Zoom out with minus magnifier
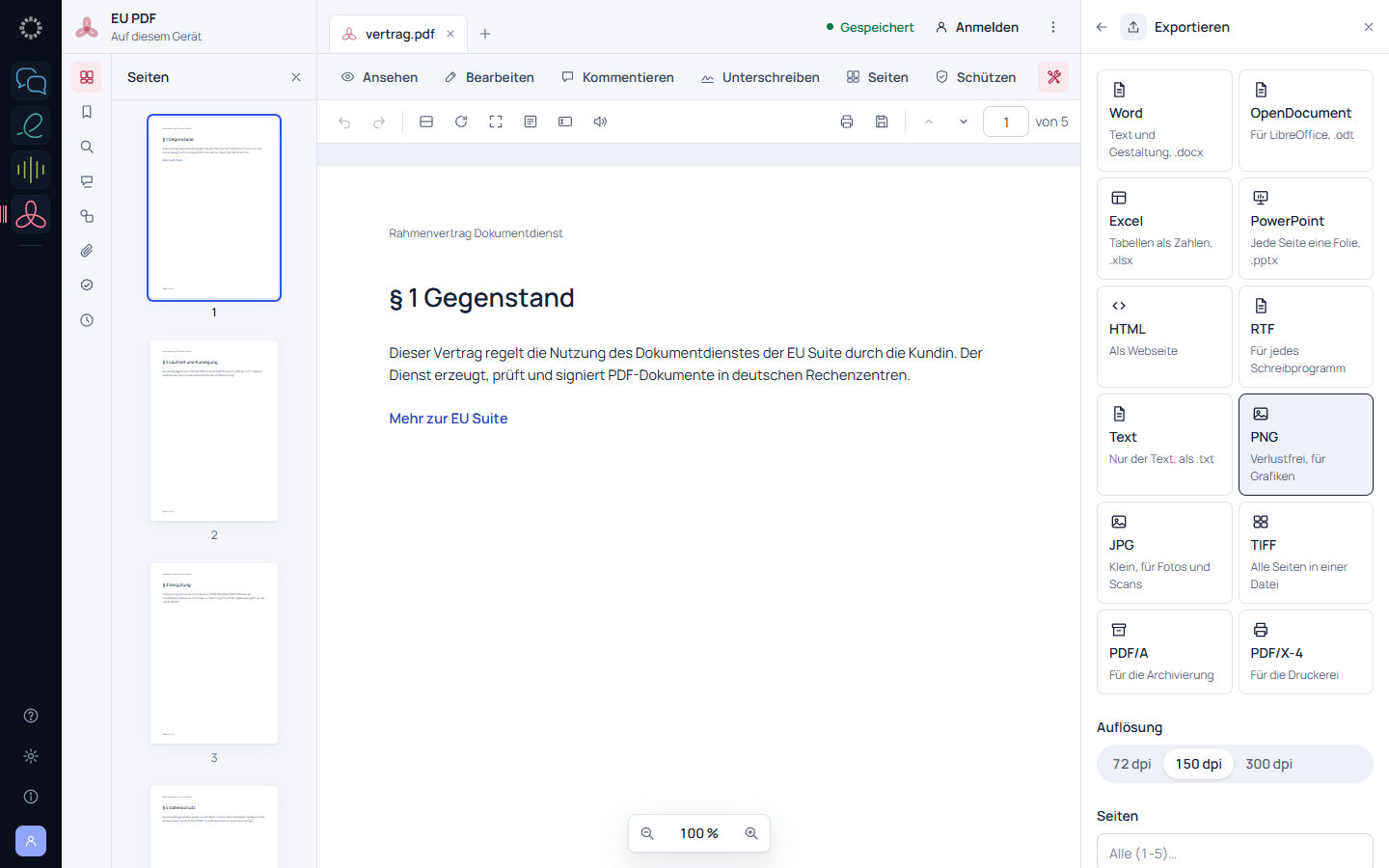The image size is (1389, 868). pyautogui.click(x=647, y=833)
